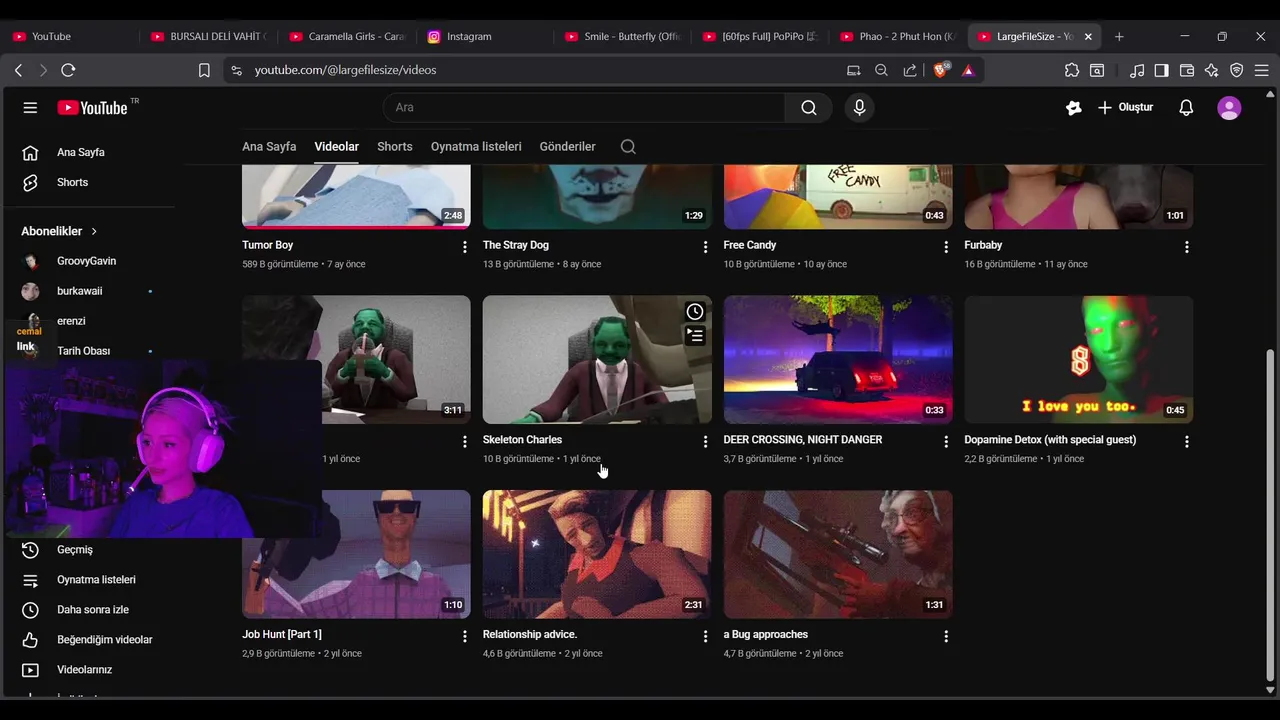Toggle the Brave sidebar panel
The image size is (1280, 720).
click(1161, 70)
